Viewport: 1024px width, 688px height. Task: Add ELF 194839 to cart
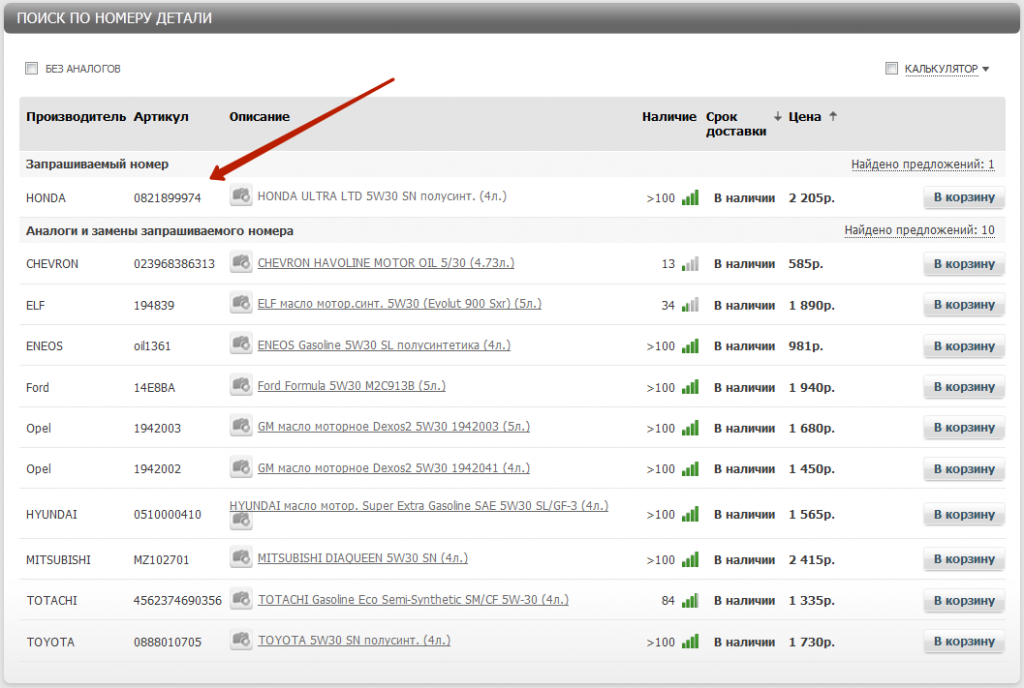coord(964,305)
